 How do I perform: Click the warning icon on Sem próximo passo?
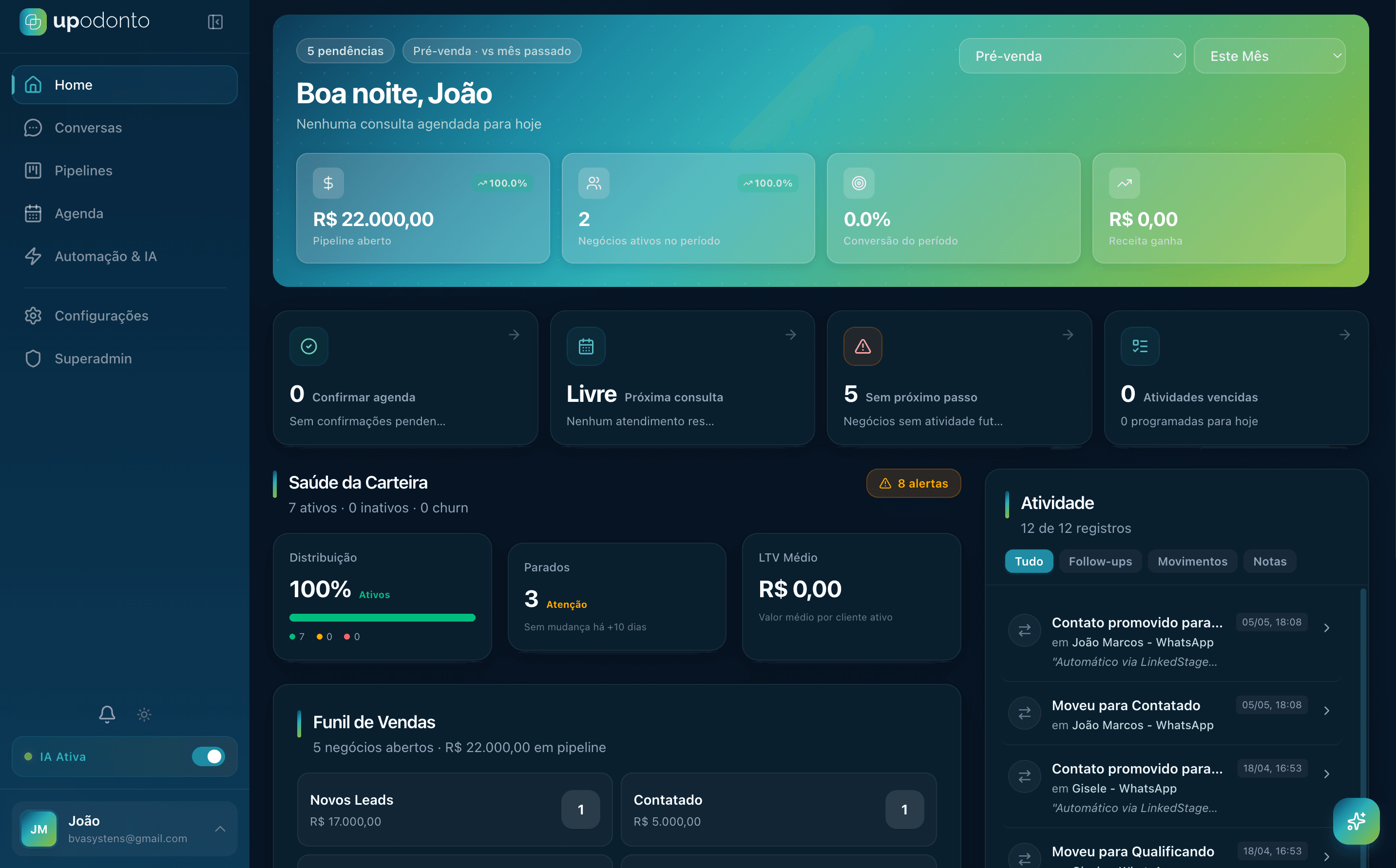[x=863, y=346]
